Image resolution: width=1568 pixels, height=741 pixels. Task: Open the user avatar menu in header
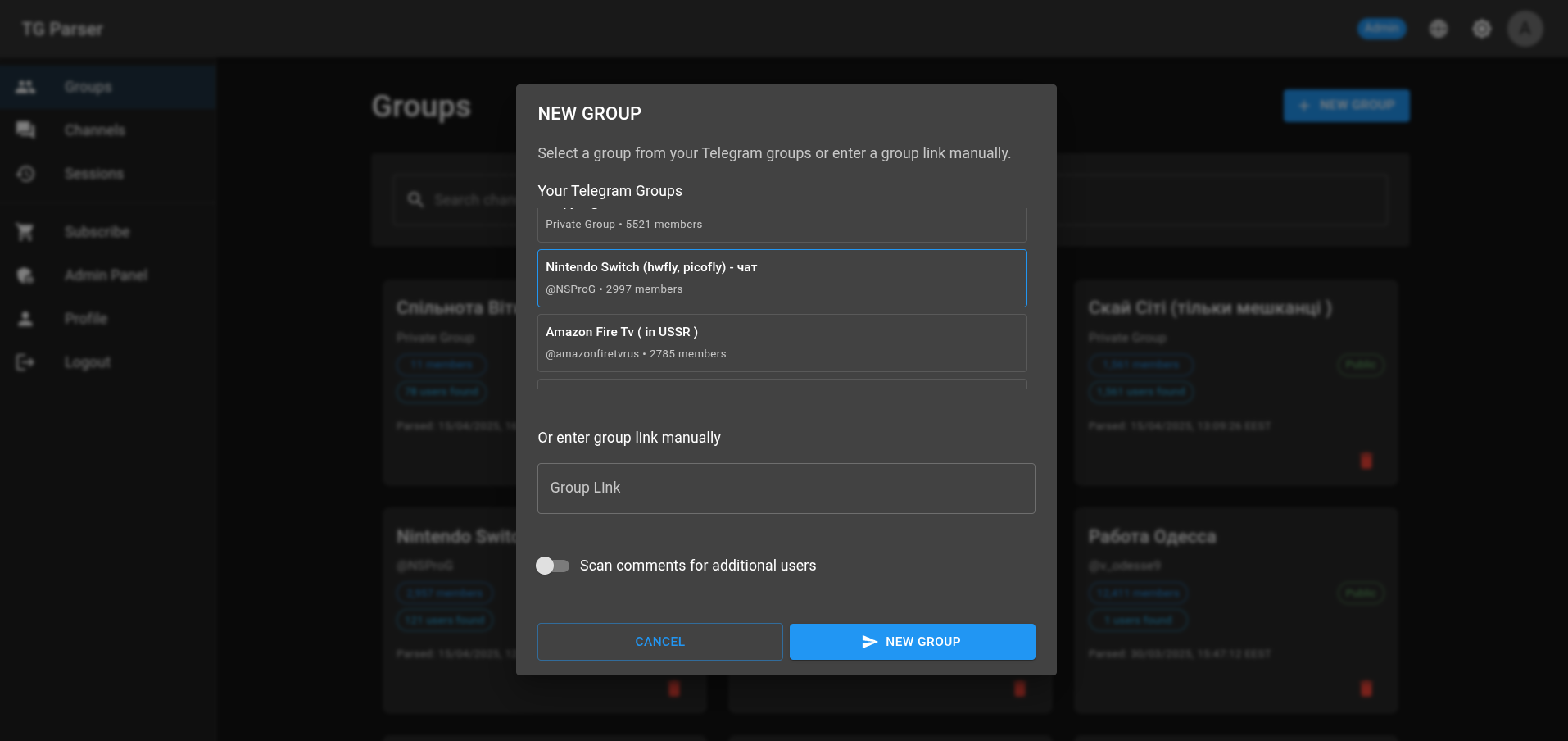(x=1525, y=29)
